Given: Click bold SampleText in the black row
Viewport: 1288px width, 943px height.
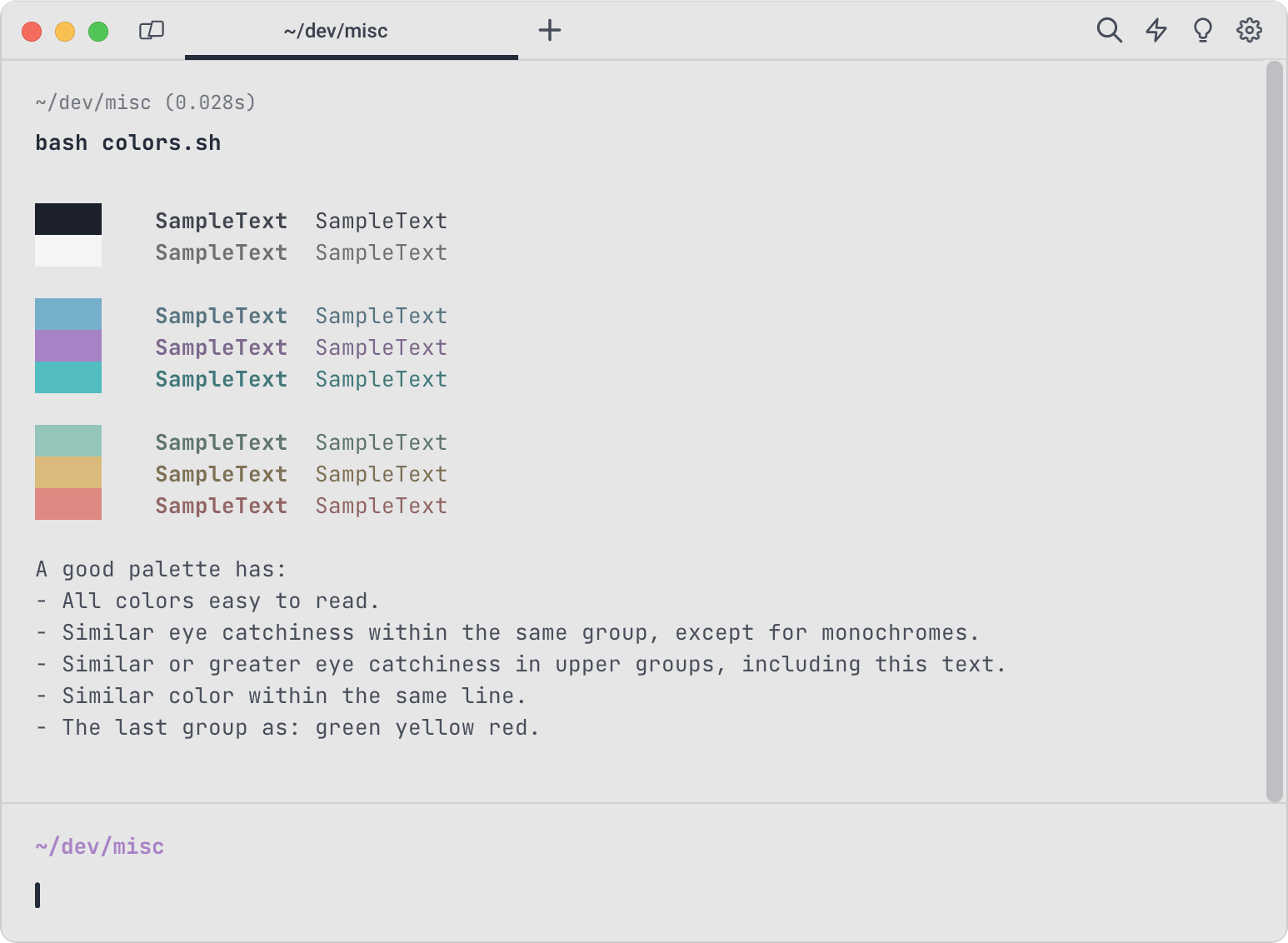Looking at the screenshot, I should tap(222, 221).
